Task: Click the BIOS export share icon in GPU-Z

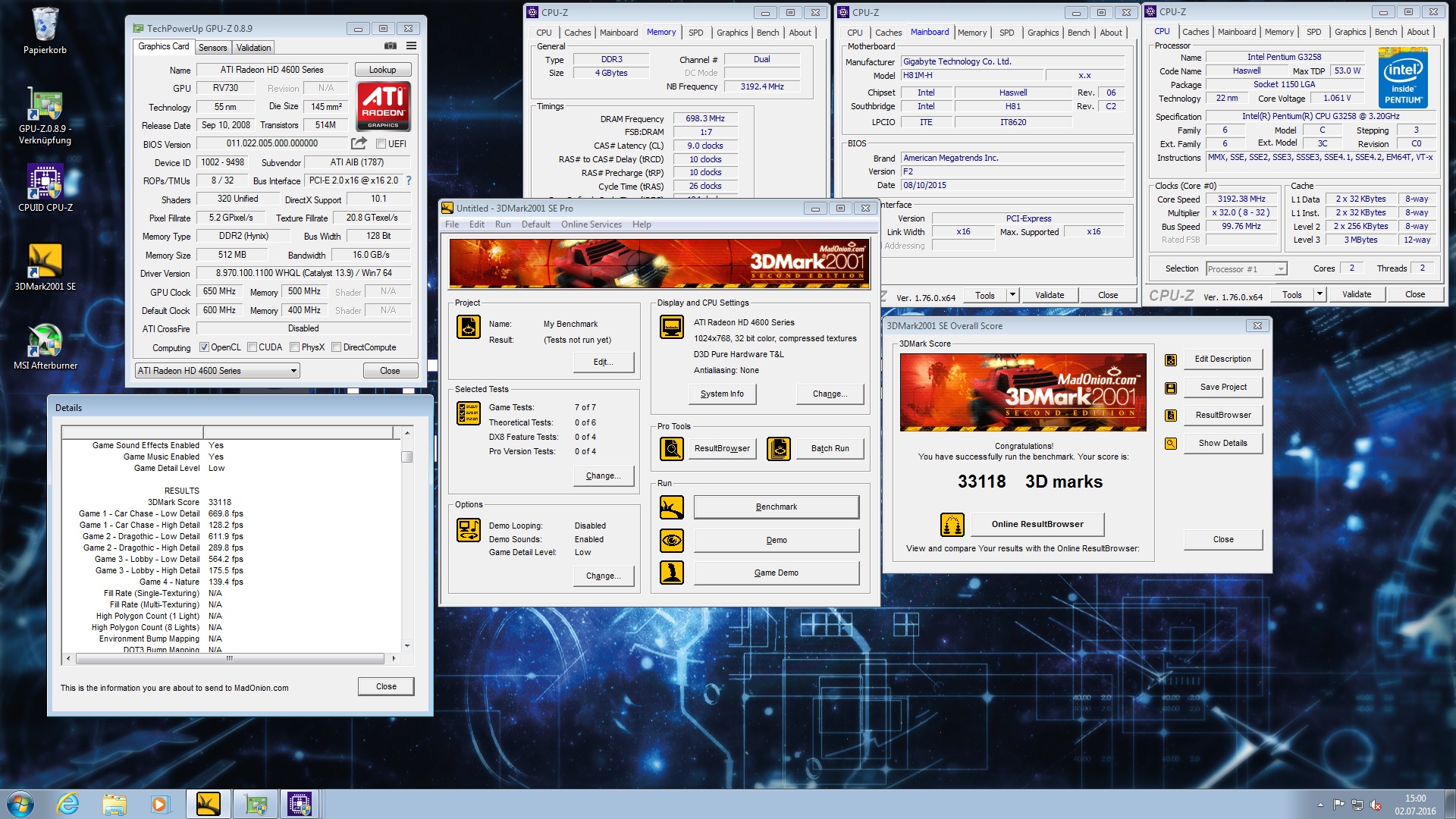Action: click(x=359, y=143)
